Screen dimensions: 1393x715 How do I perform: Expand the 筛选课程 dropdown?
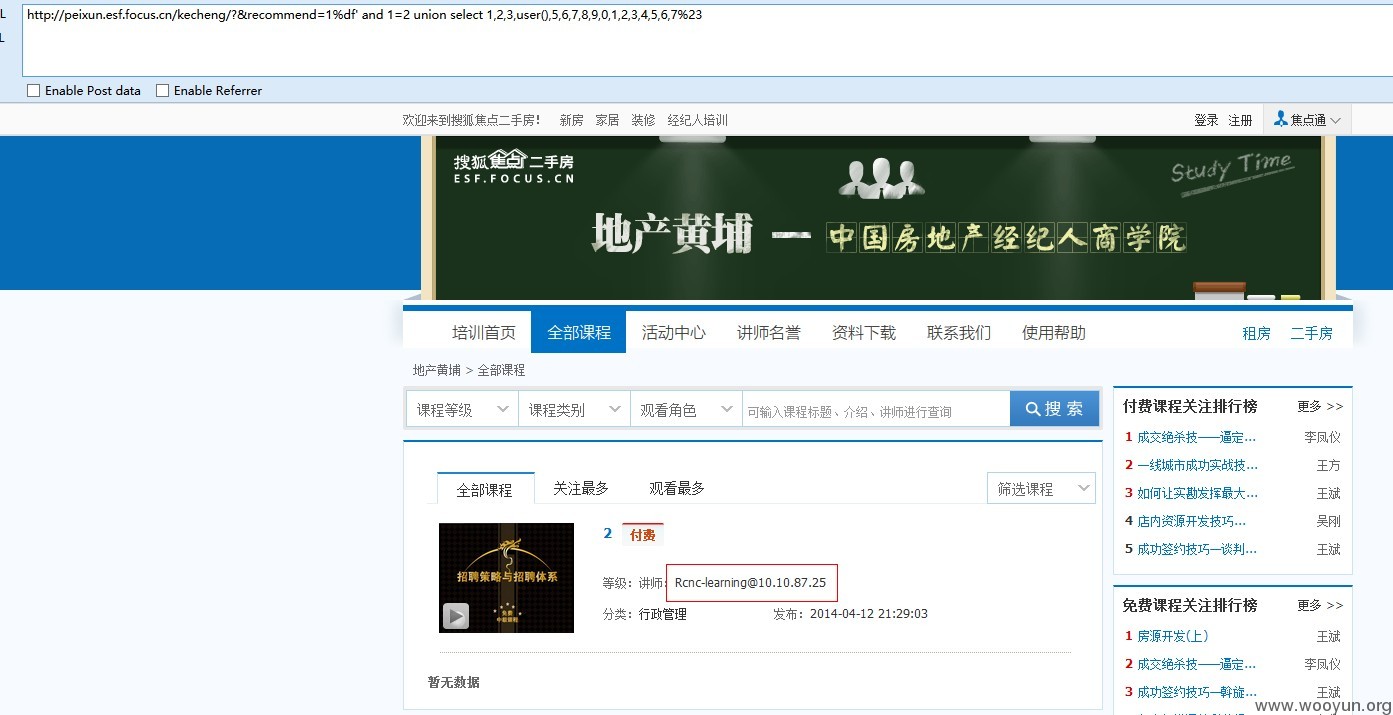1041,488
